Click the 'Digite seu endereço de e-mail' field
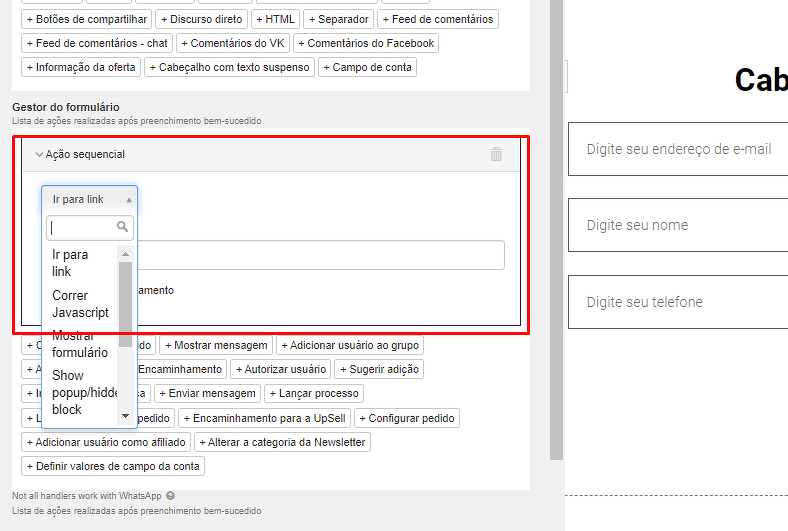The height and width of the screenshot is (531, 788). pos(678,149)
